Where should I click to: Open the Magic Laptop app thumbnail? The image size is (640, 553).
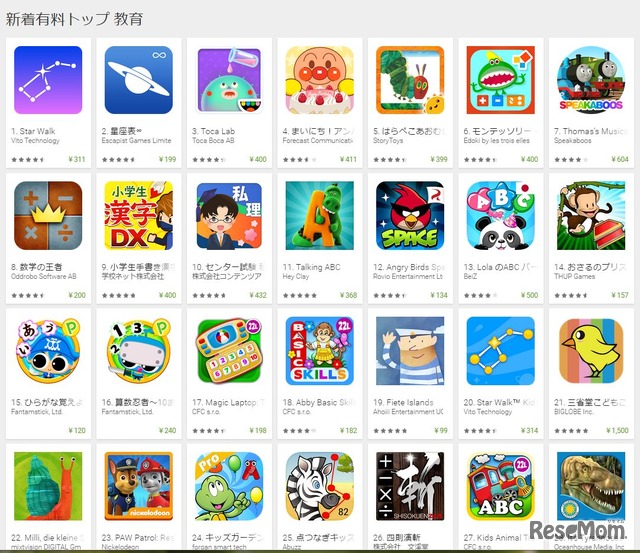229,351
